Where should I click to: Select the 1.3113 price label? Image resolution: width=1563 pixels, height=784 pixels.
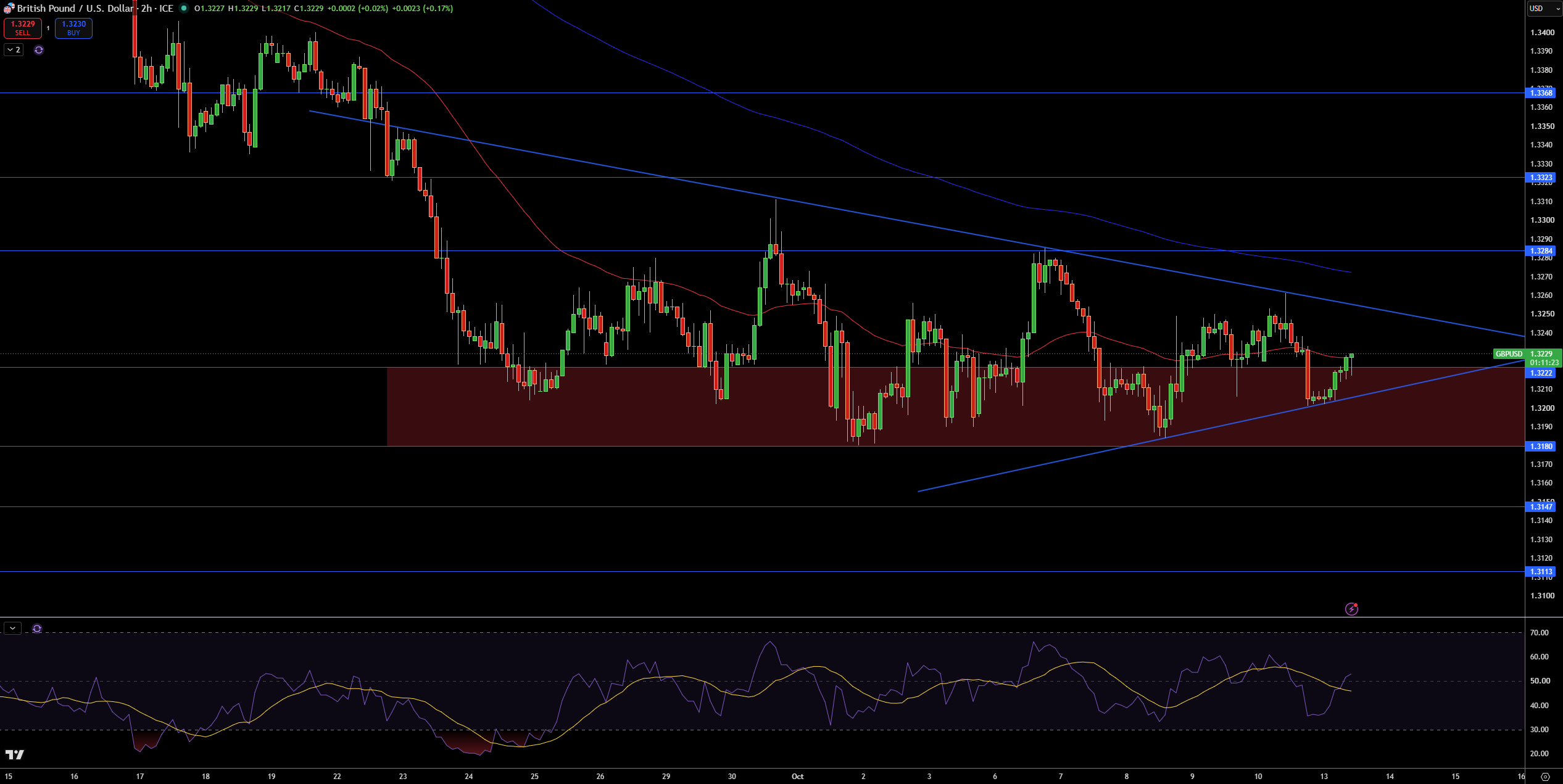1540,572
